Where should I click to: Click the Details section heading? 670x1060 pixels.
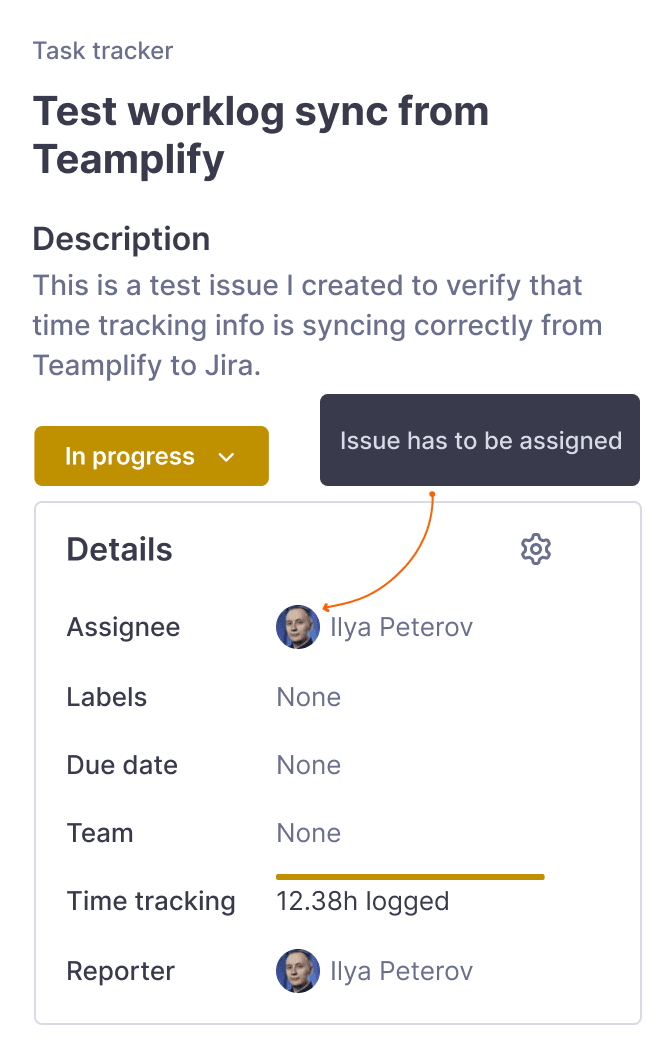pos(119,549)
